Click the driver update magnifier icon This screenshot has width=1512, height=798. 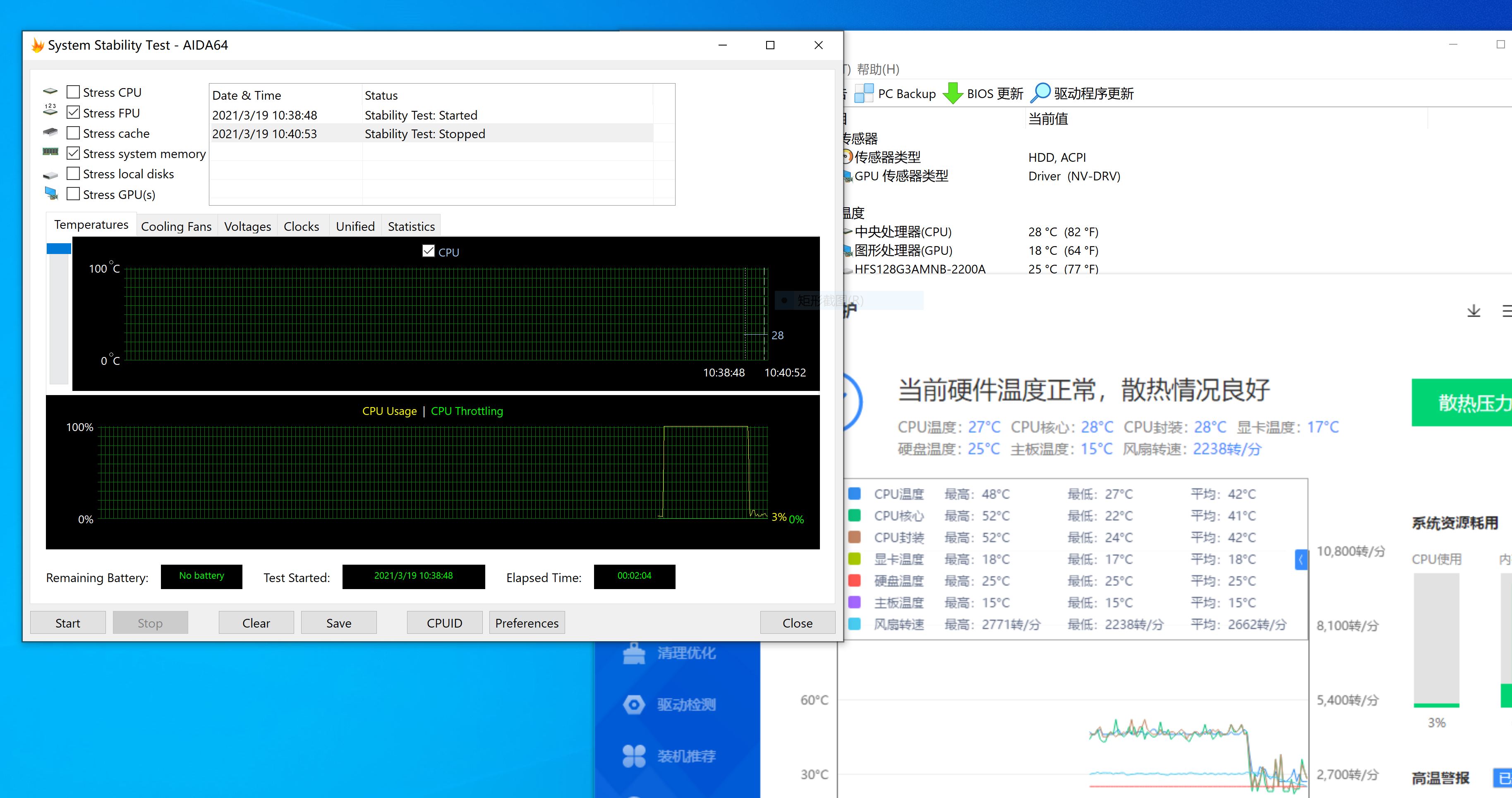point(1040,93)
